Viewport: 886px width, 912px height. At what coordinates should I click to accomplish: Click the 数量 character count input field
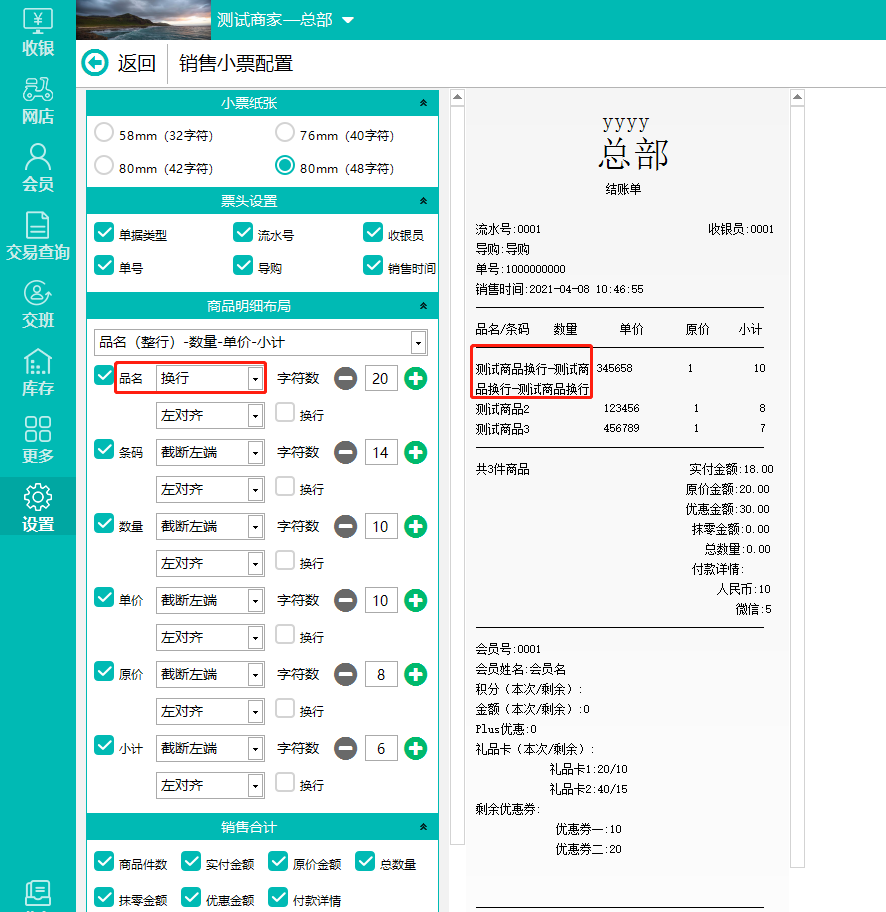[381, 526]
